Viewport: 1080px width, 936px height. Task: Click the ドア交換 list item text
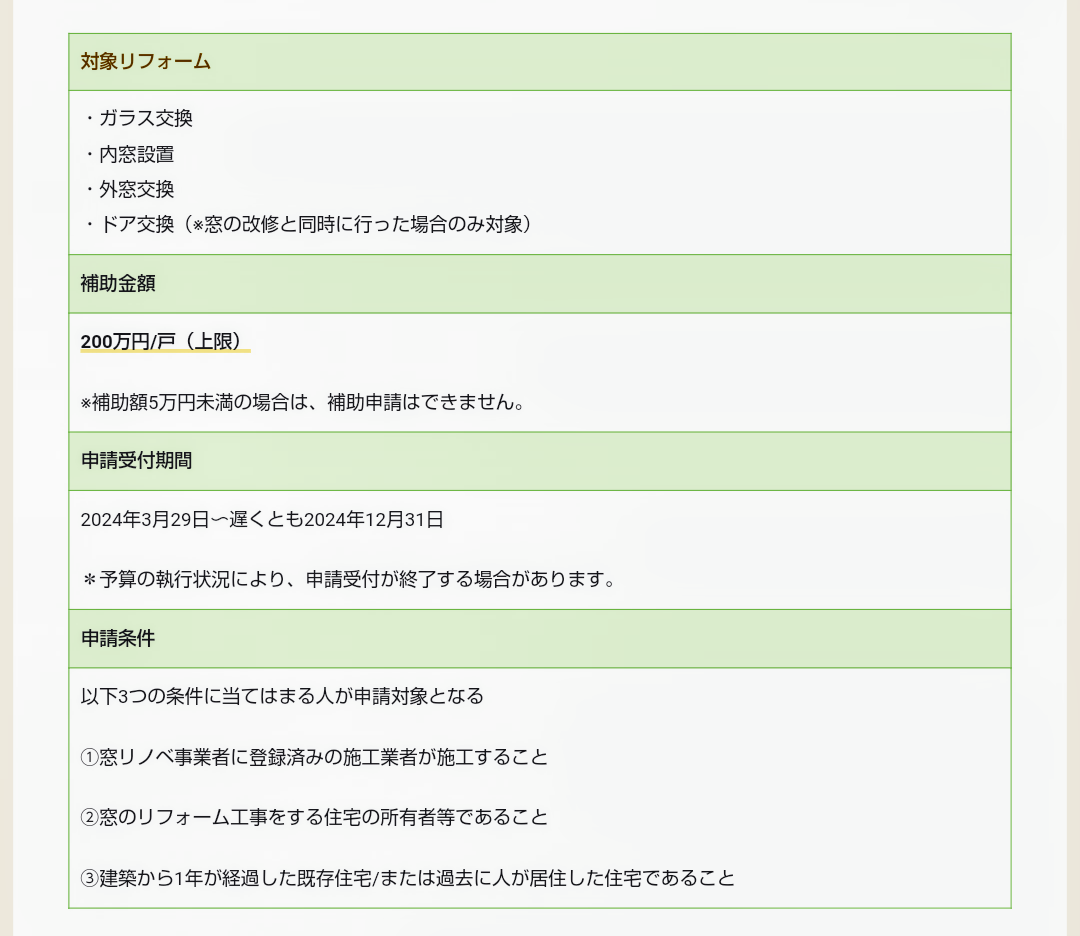(x=308, y=225)
